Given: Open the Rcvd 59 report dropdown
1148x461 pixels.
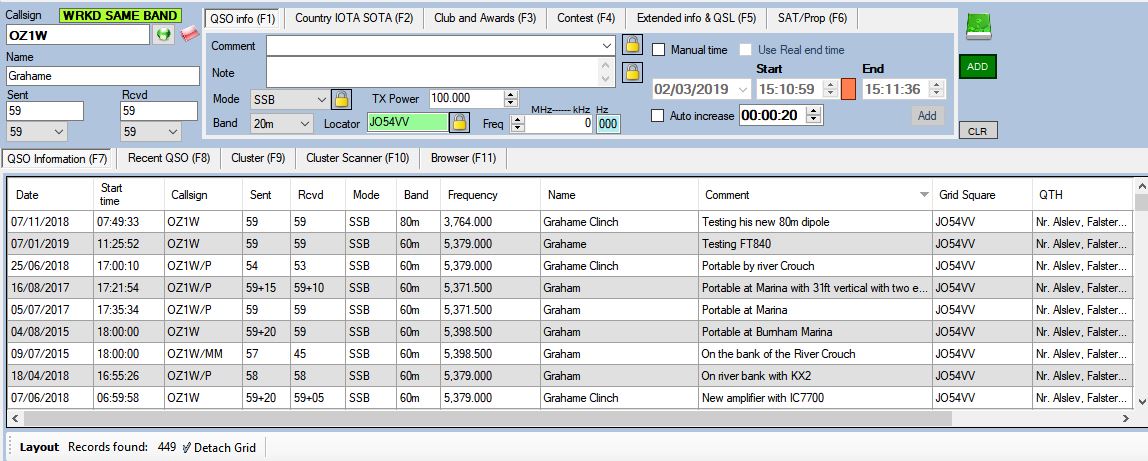Looking at the screenshot, I should [172, 132].
